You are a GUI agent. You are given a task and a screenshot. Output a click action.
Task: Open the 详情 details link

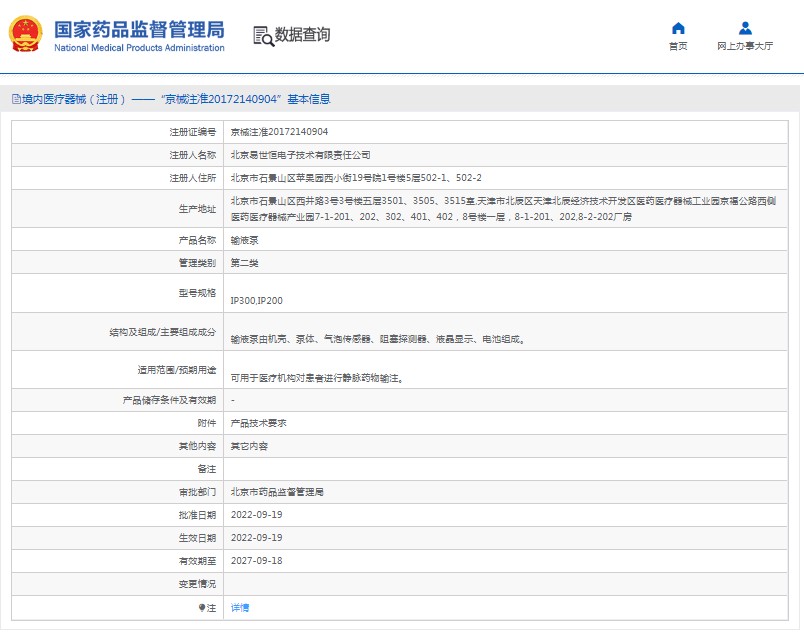point(239,607)
